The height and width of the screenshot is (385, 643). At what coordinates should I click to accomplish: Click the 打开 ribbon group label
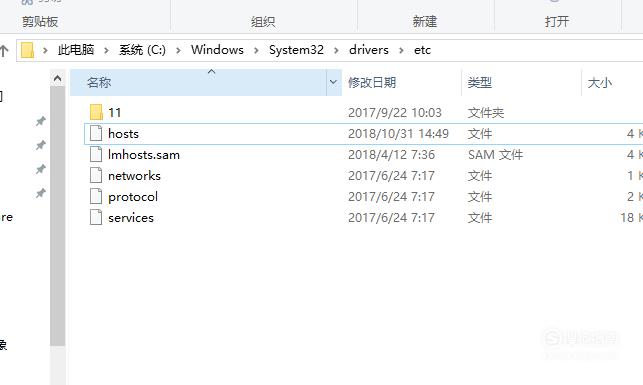[557, 21]
